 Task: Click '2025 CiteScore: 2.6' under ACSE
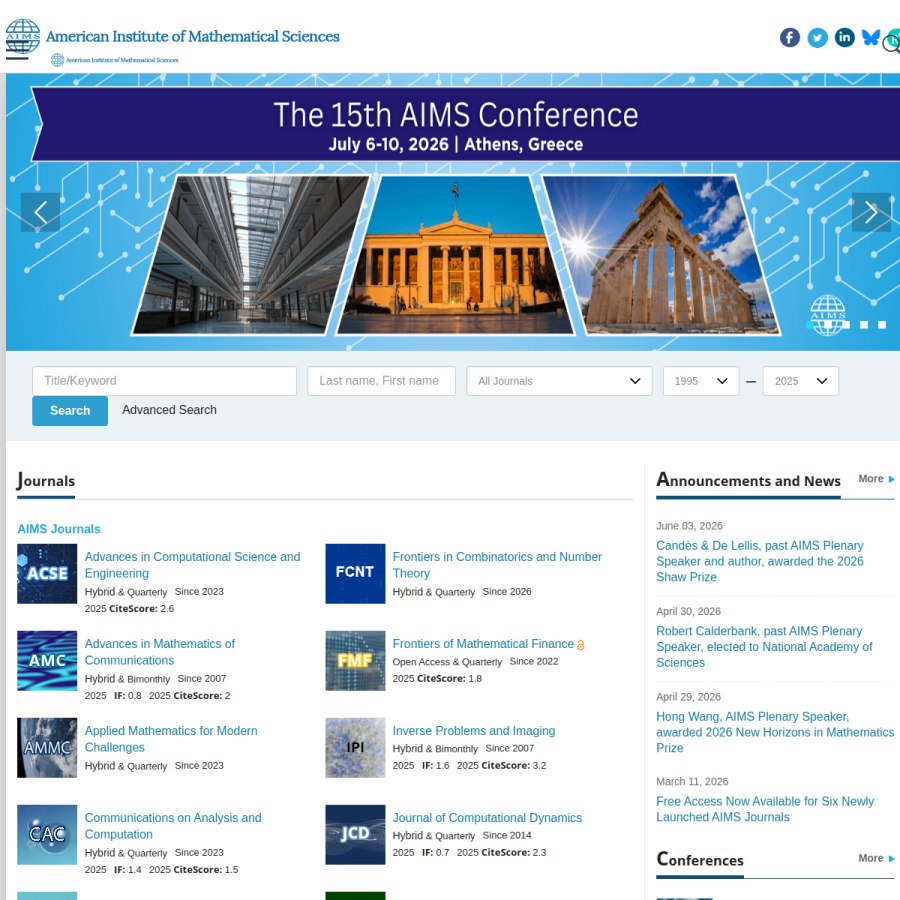(129, 608)
